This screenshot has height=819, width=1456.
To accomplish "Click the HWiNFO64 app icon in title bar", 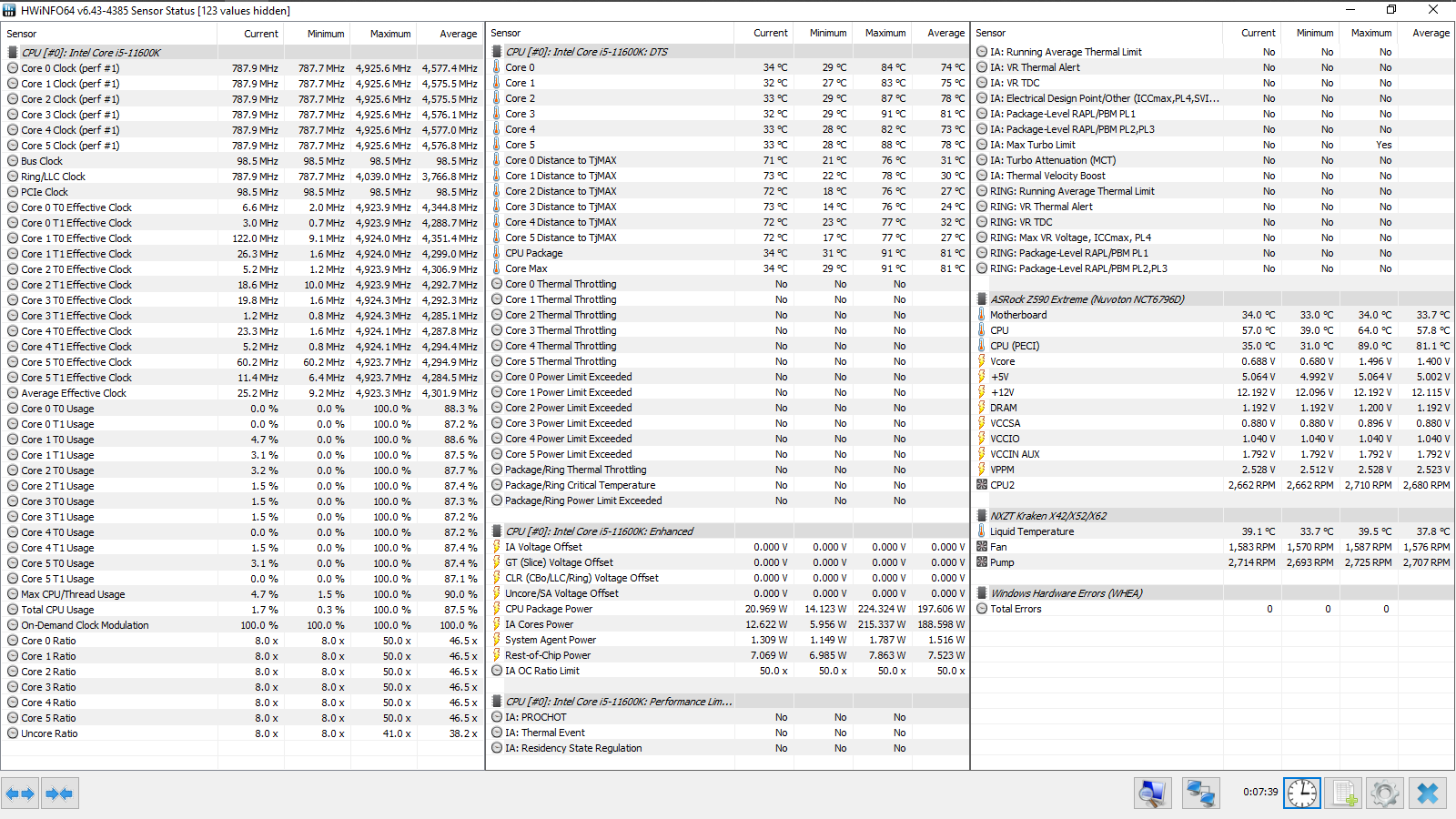I will [x=9, y=10].
